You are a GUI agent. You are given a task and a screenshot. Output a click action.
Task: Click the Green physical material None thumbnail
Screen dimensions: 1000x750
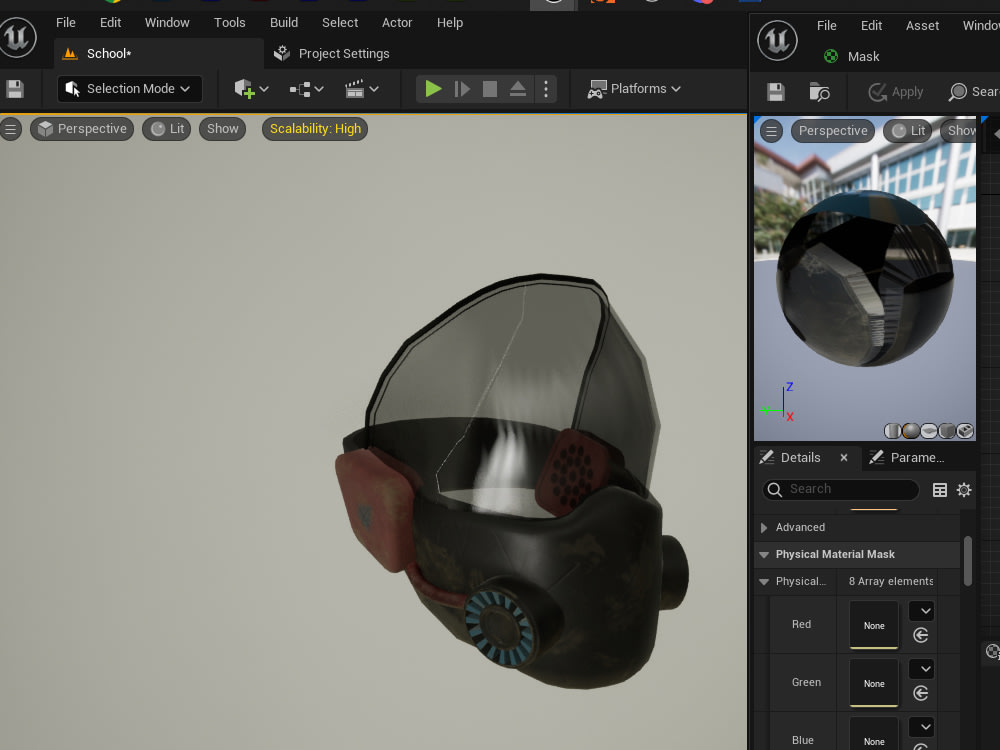point(874,682)
